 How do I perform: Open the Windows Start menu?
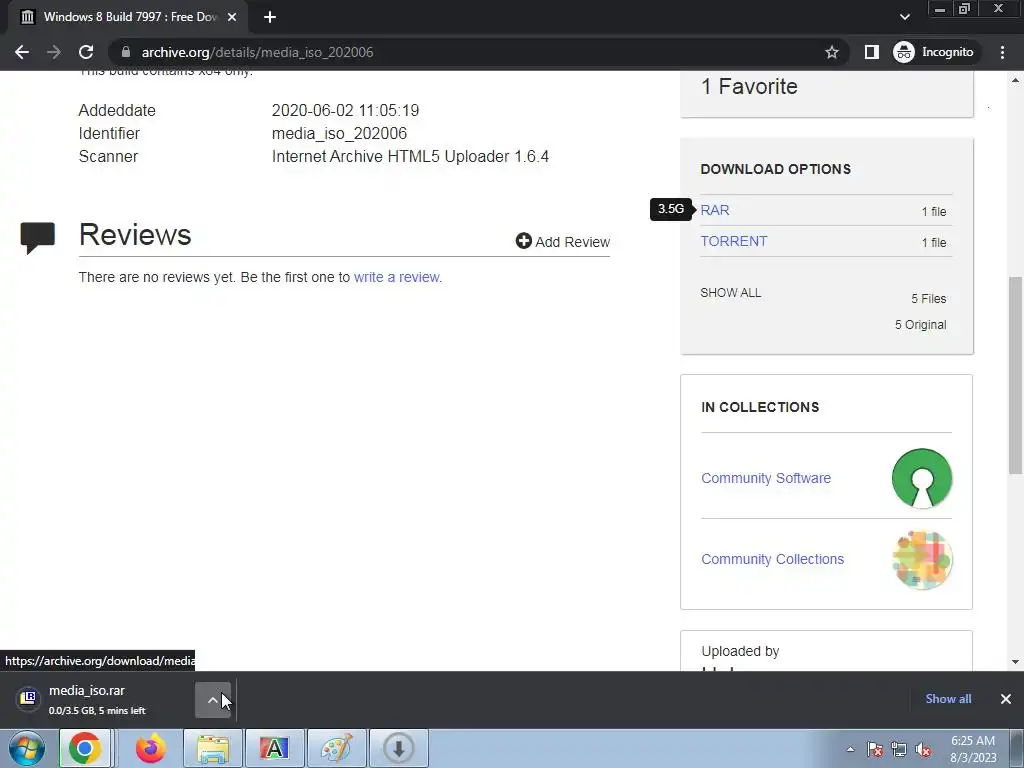(x=27, y=748)
